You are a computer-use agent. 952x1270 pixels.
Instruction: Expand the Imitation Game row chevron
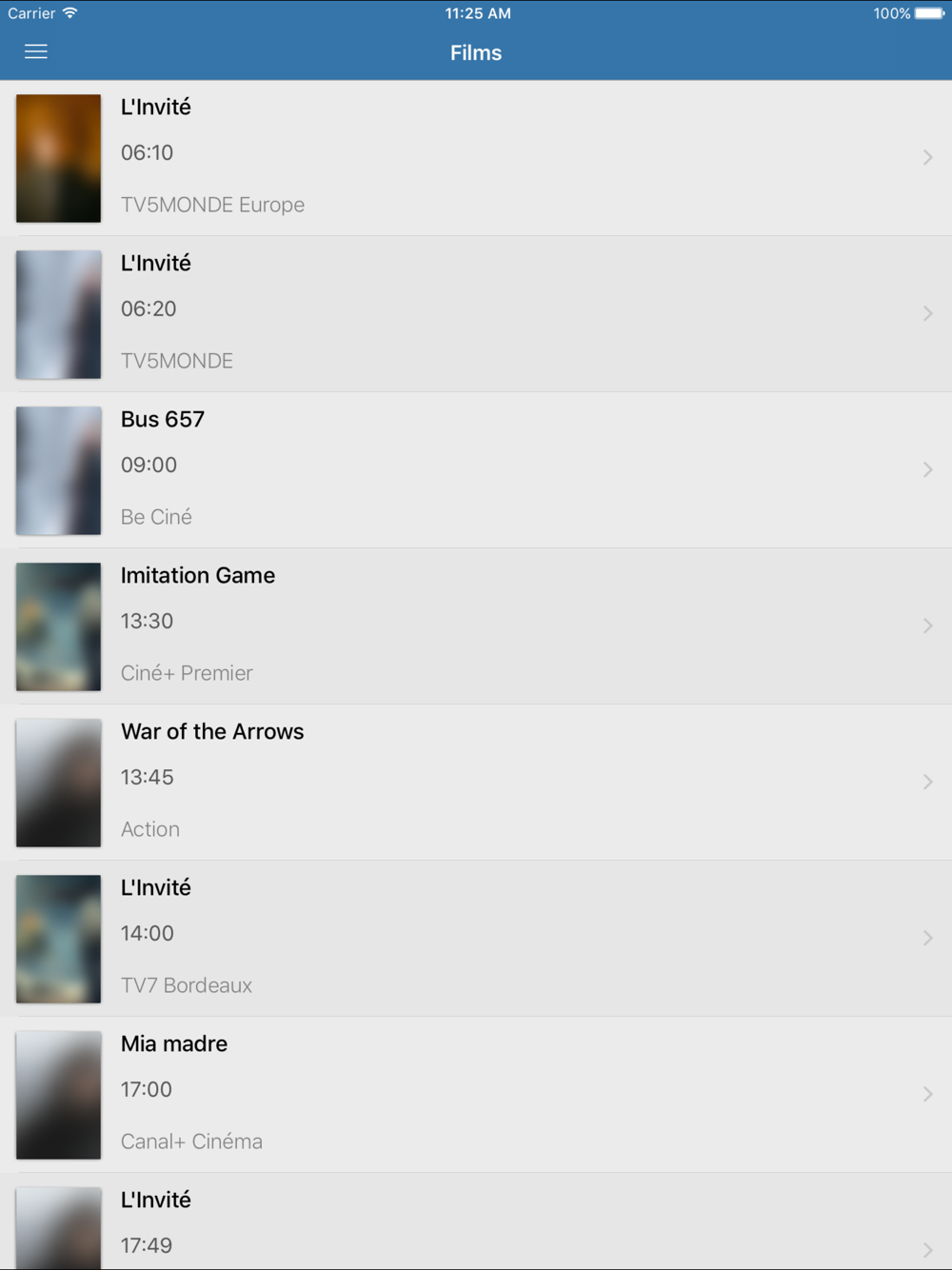(x=927, y=625)
